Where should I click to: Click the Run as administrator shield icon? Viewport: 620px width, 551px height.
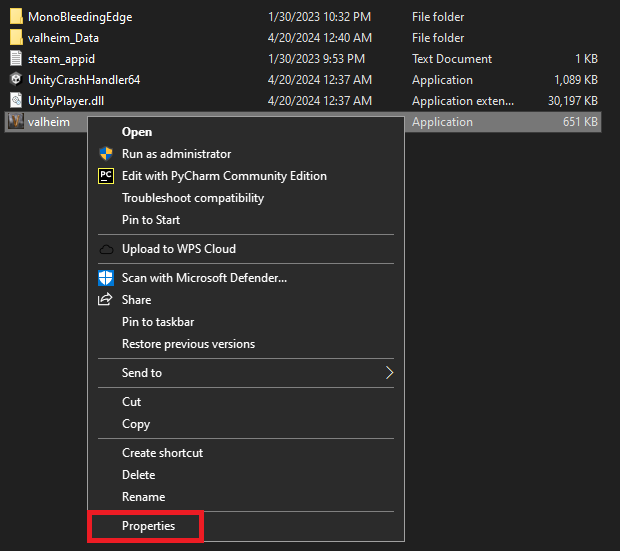106,154
